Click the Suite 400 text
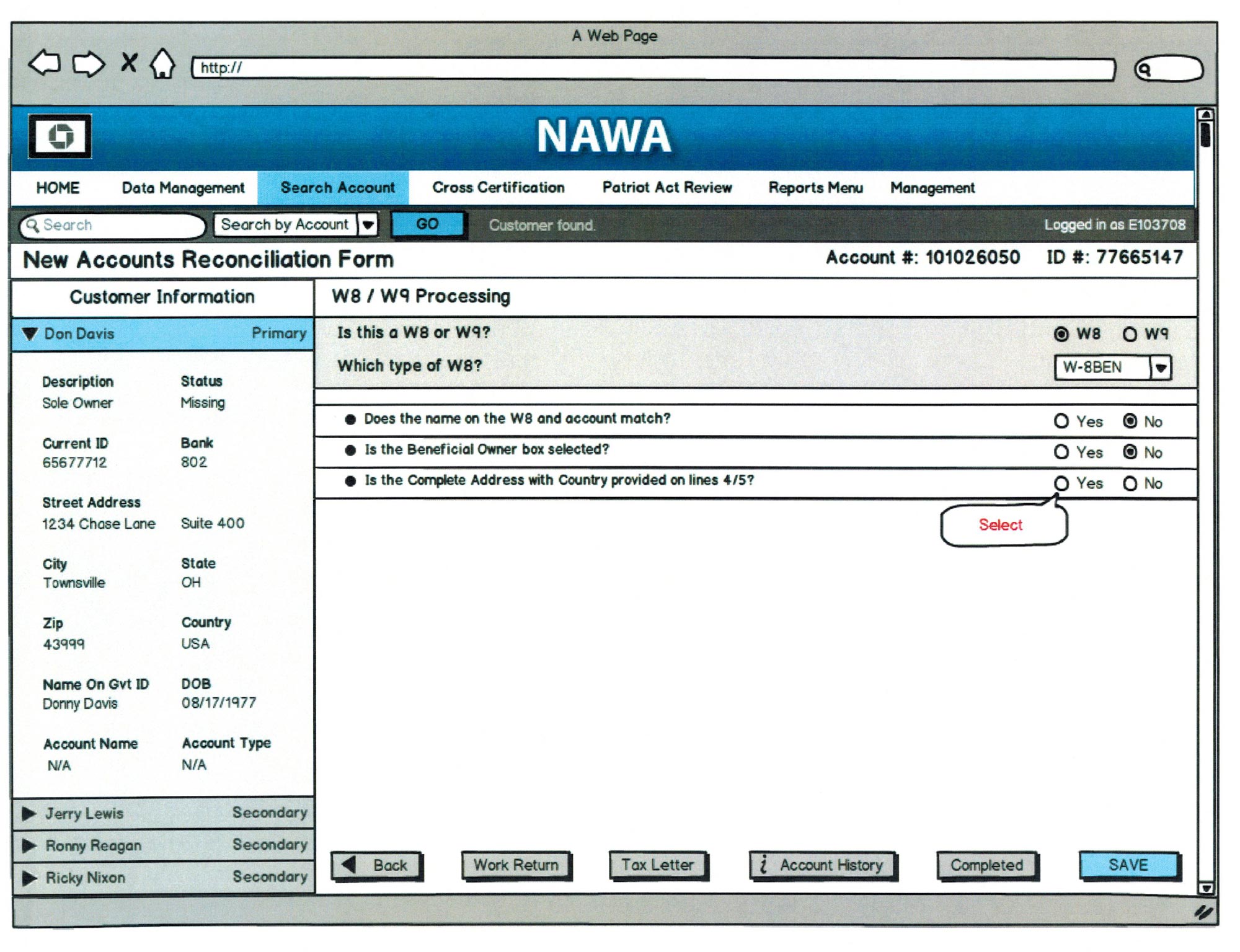 (212, 523)
